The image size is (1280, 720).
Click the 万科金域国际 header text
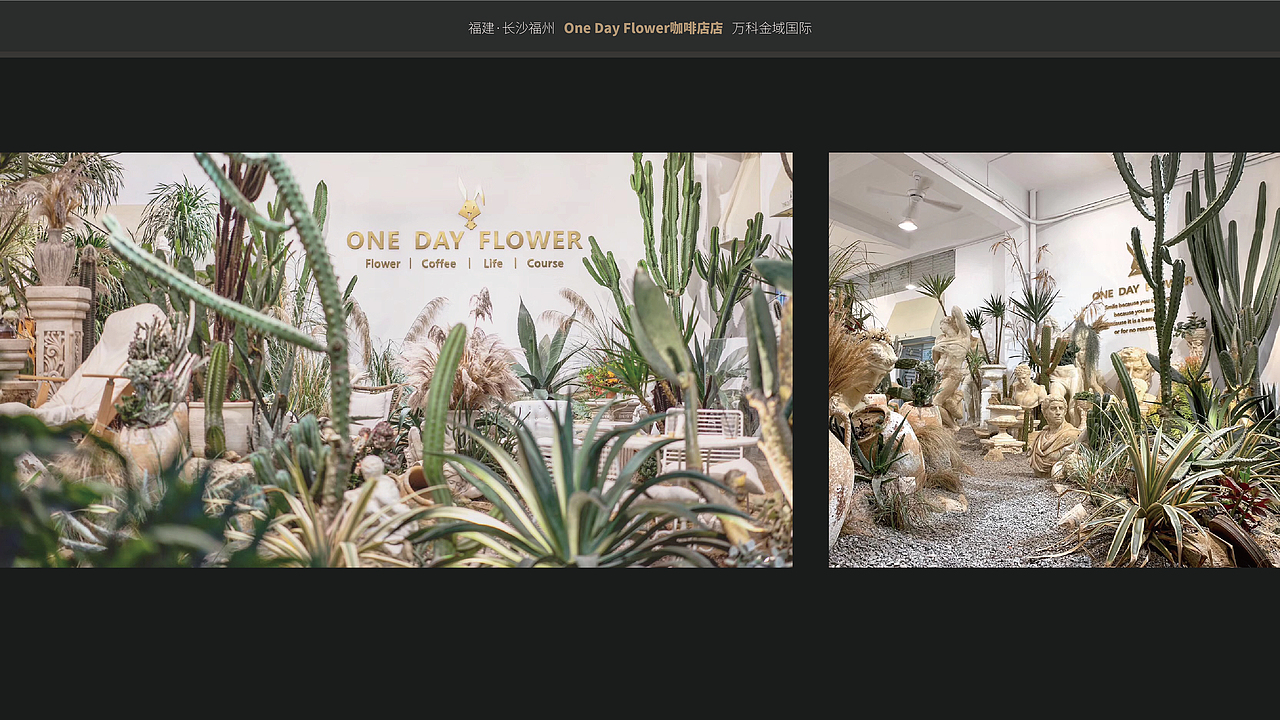(772, 28)
